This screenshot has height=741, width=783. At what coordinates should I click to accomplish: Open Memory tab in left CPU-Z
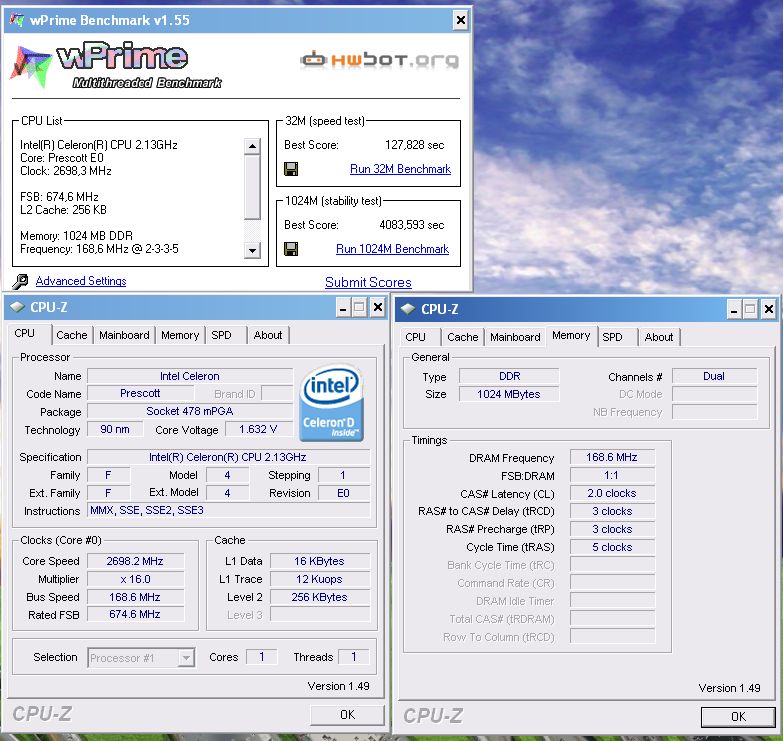(x=180, y=335)
